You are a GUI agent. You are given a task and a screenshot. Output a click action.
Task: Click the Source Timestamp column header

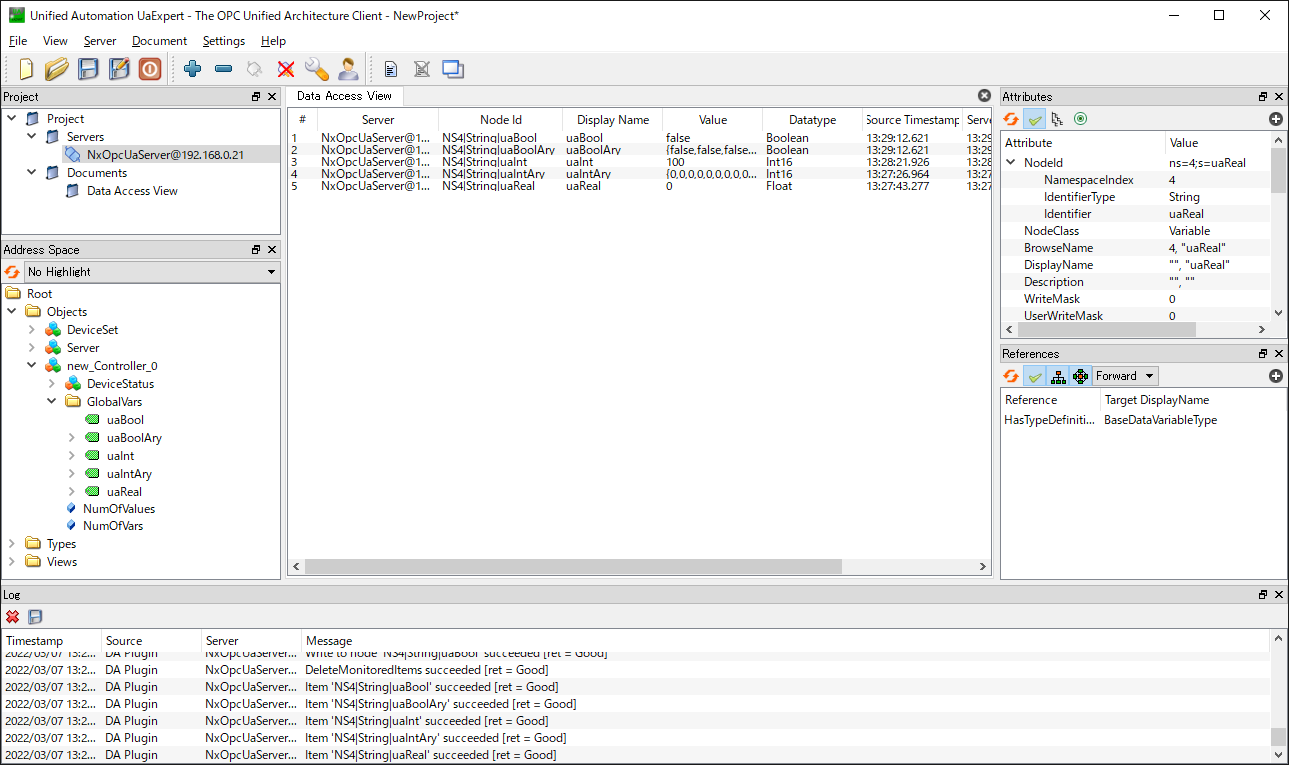click(x=912, y=120)
